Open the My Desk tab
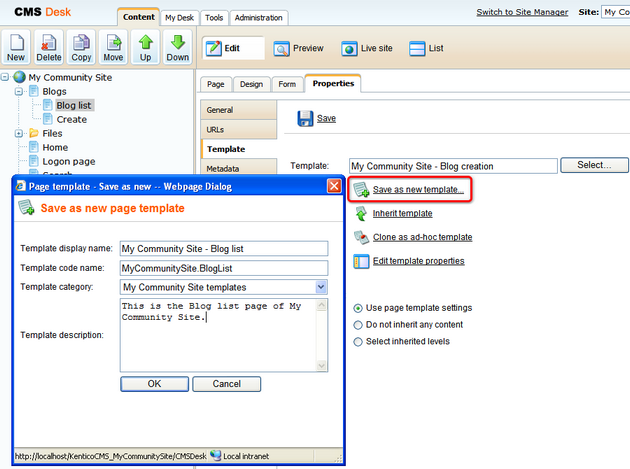The image size is (630, 469). pyautogui.click(x=180, y=18)
